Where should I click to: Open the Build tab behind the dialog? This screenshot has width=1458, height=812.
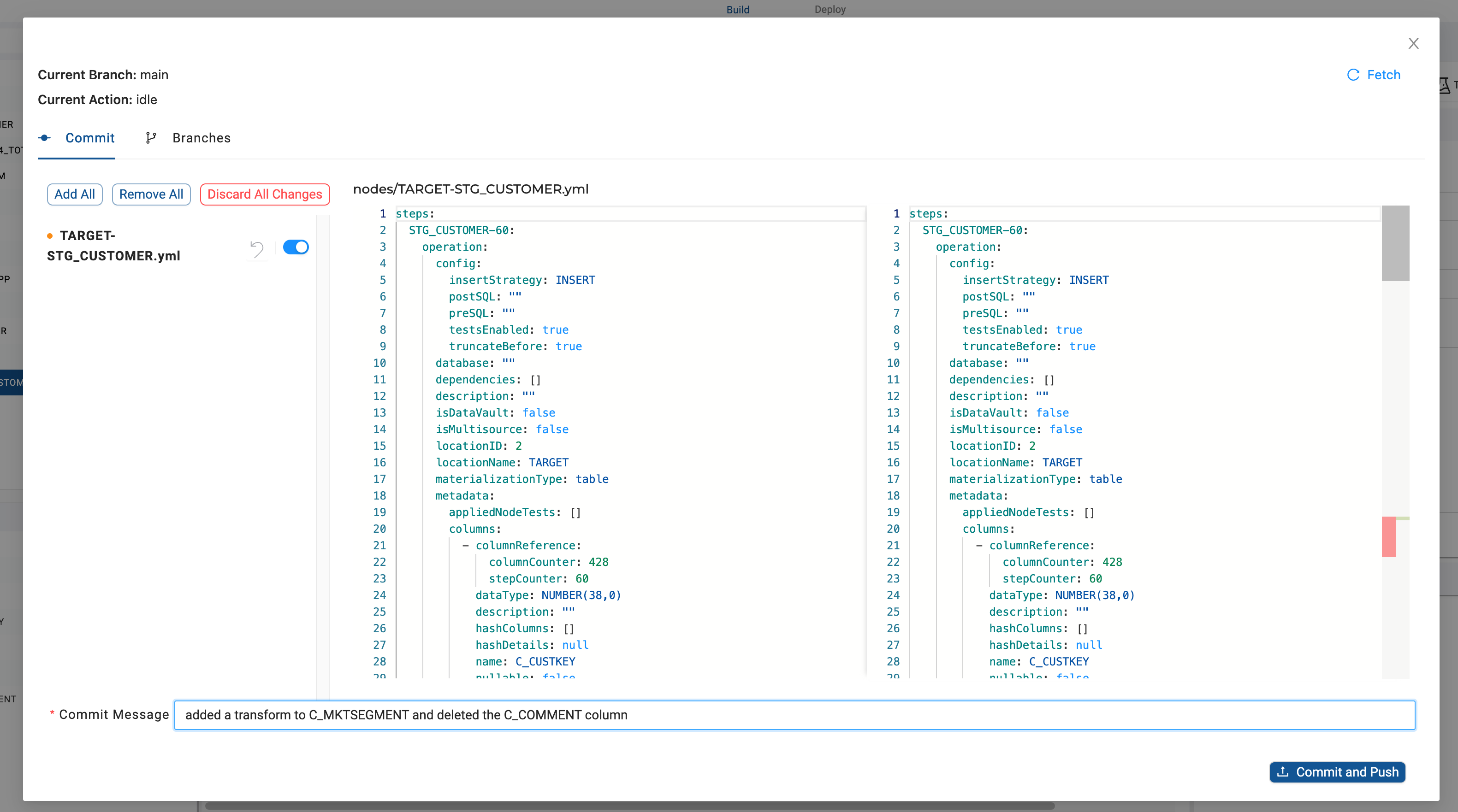pos(737,9)
